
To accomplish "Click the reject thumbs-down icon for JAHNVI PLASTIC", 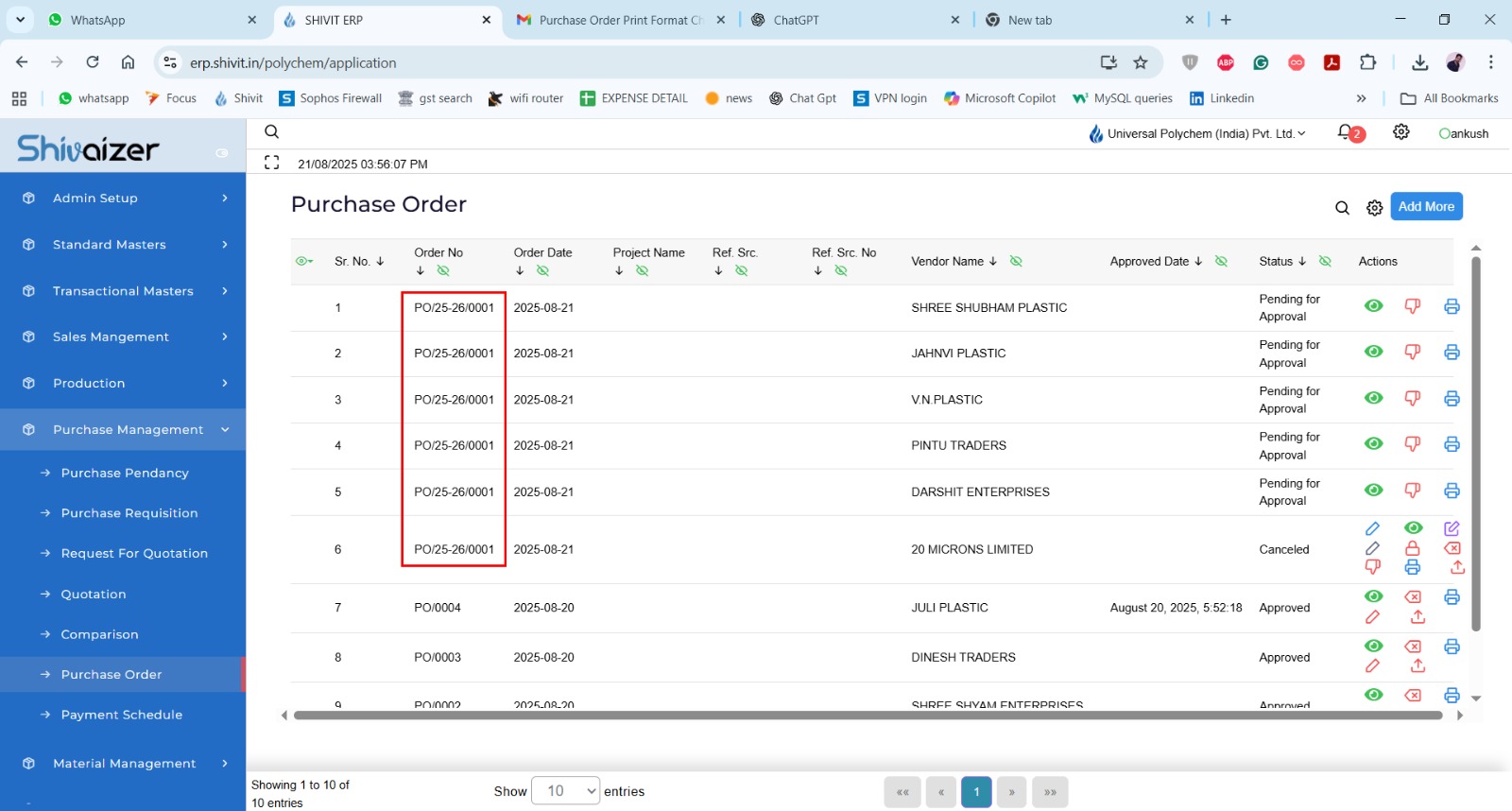I will tap(1412, 352).
